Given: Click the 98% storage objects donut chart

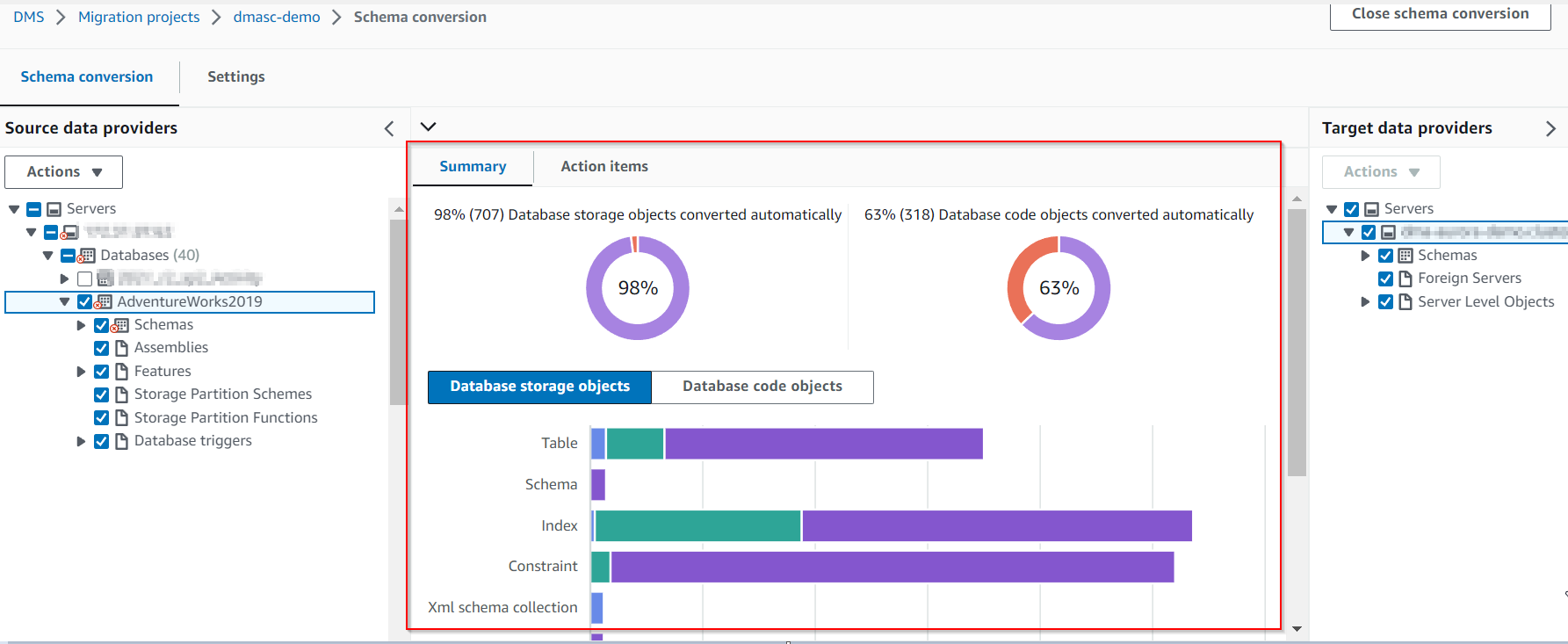Looking at the screenshot, I should [638, 288].
